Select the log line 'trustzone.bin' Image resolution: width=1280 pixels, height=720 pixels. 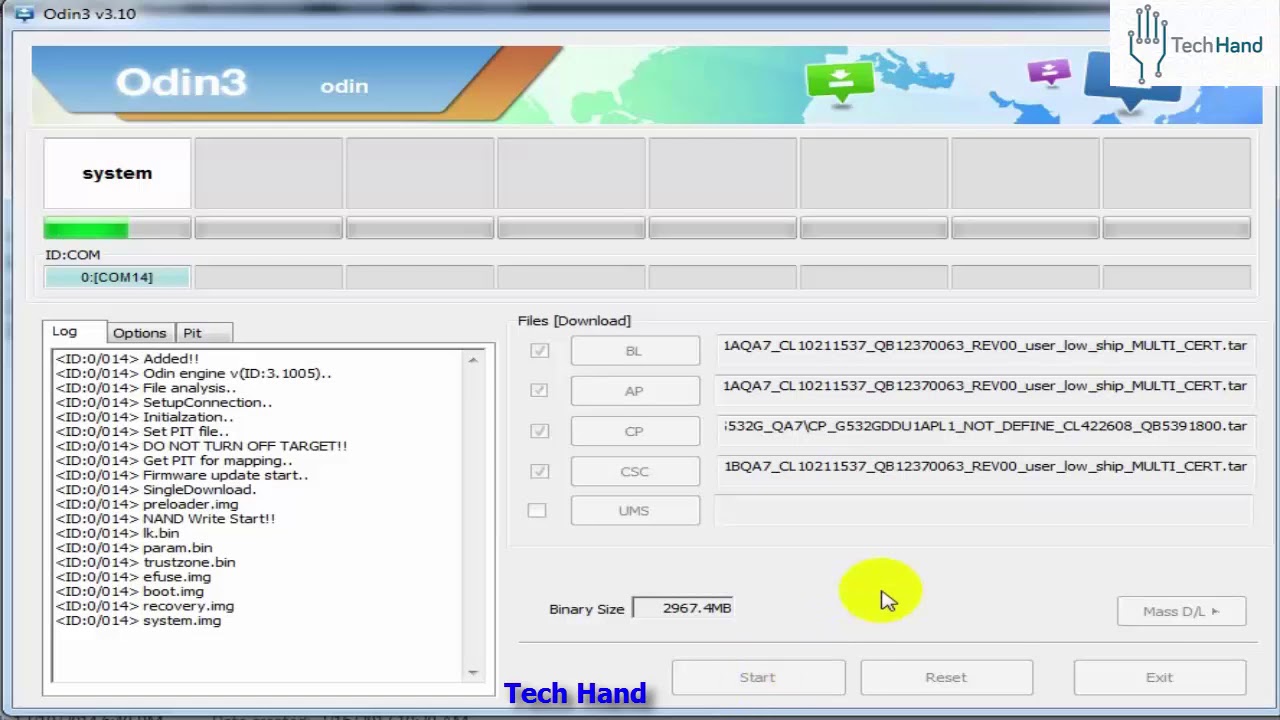click(x=146, y=562)
